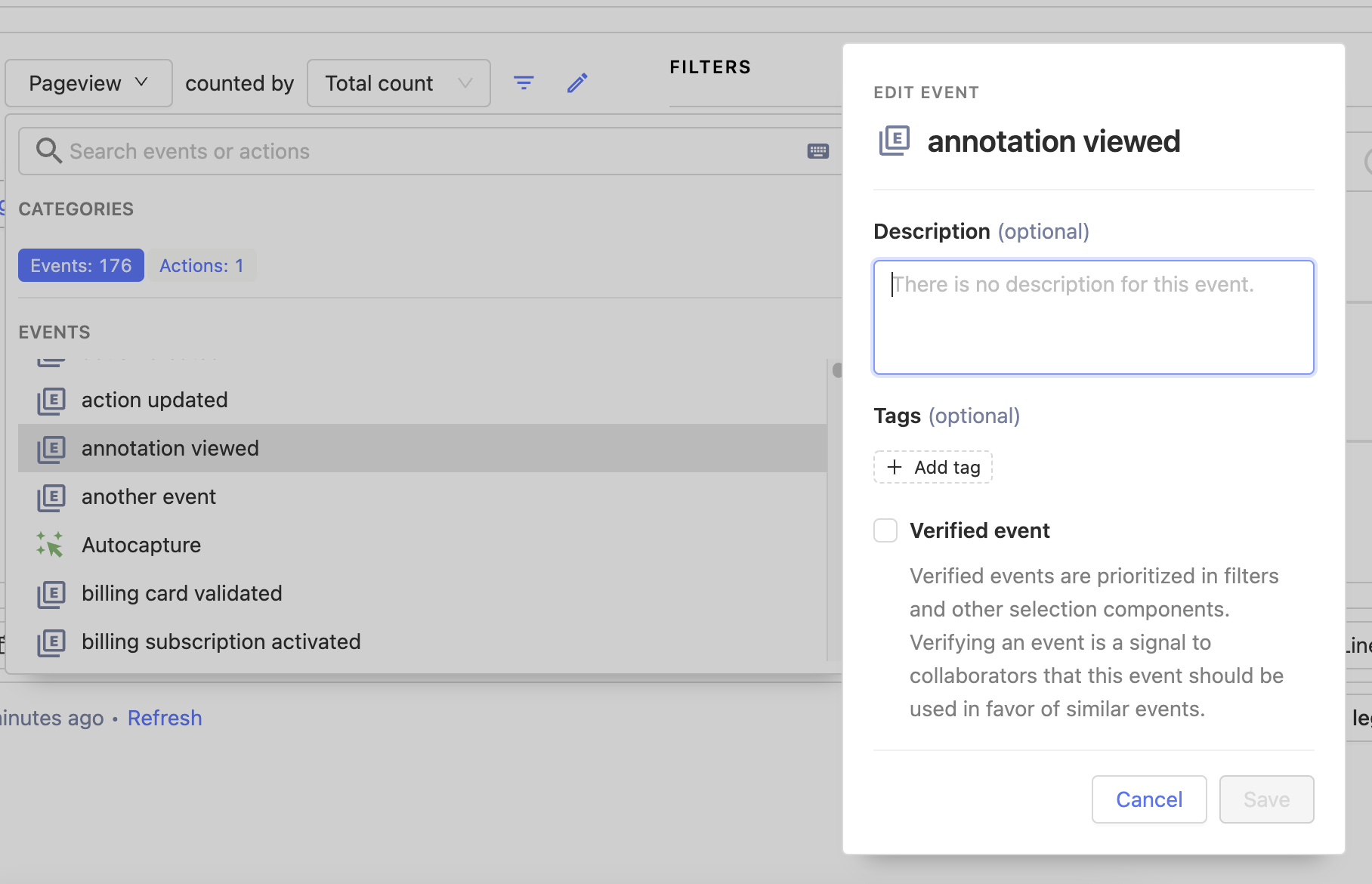Click the filter icon next to Total count
The width and height of the screenshot is (1372, 884).
click(x=524, y=83)
